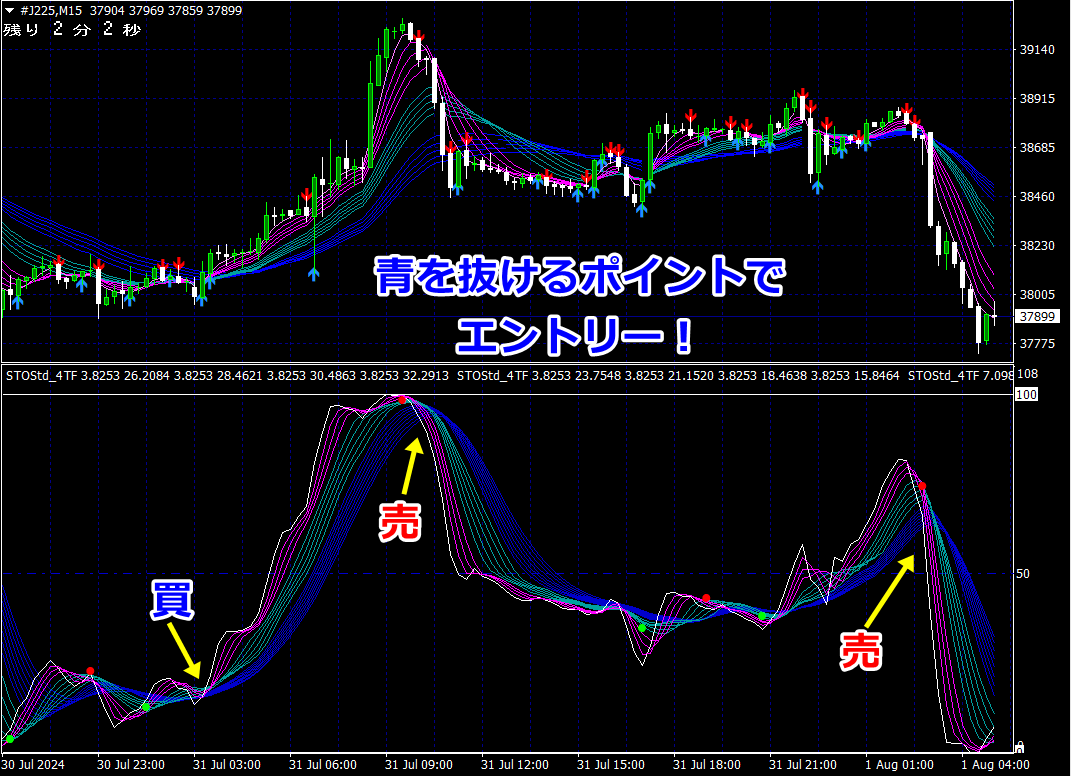
Task: Click the 30 Jul 23:00 time label
Action: (x=131, y=764)
